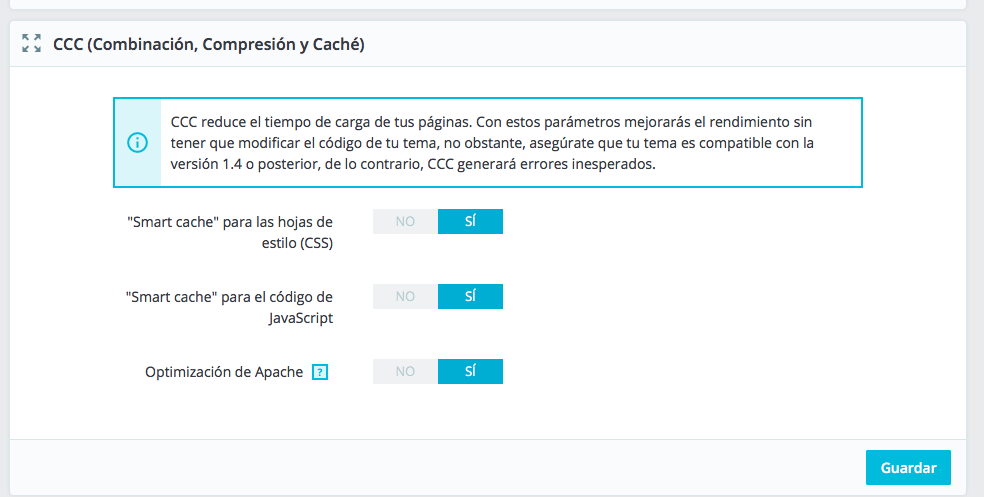This screenshot has height=497, width=984.
Task: Switch Optimización de Apache to NO
Action: pyautogui.click(x=405, y=371)
